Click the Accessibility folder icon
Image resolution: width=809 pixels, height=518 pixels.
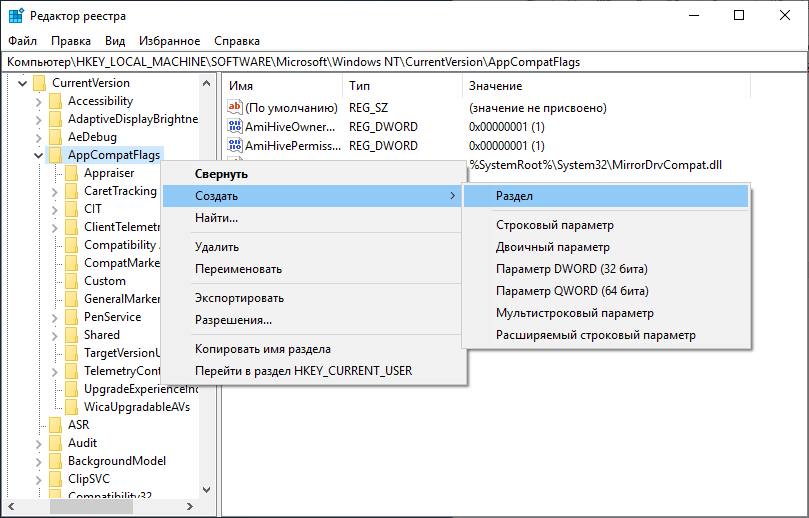click(x=56, y=101)
